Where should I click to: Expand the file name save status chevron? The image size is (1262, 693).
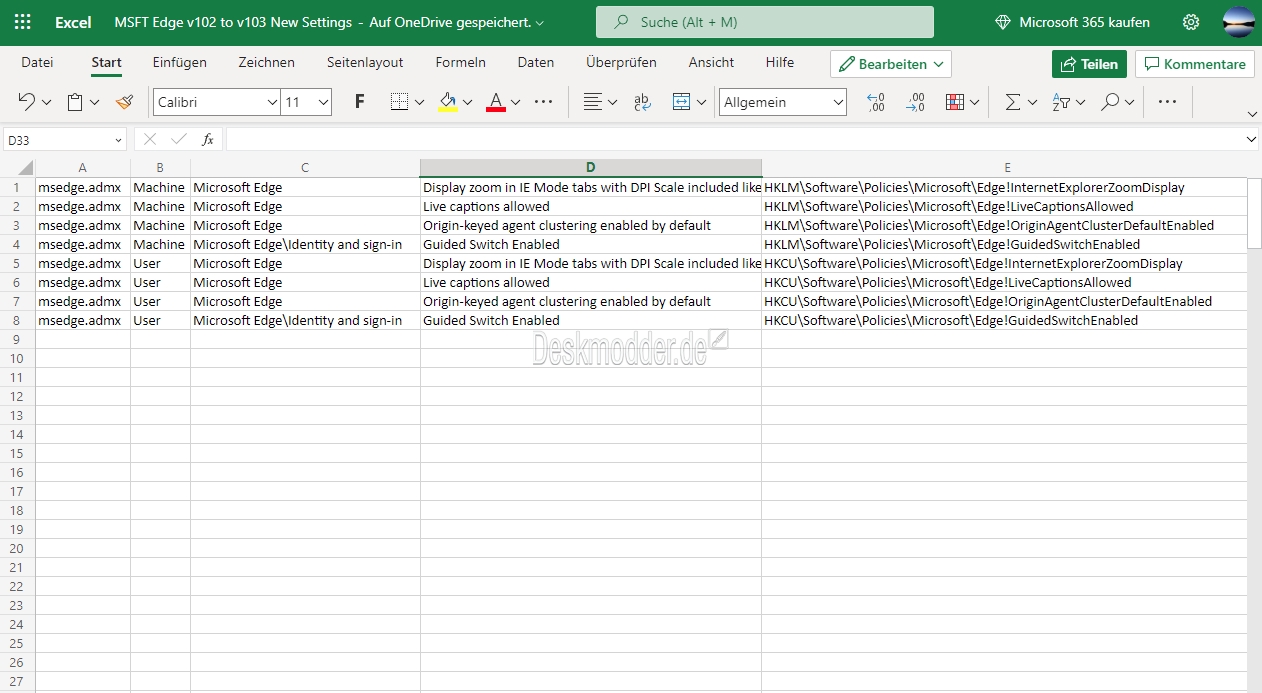(540, 22)
